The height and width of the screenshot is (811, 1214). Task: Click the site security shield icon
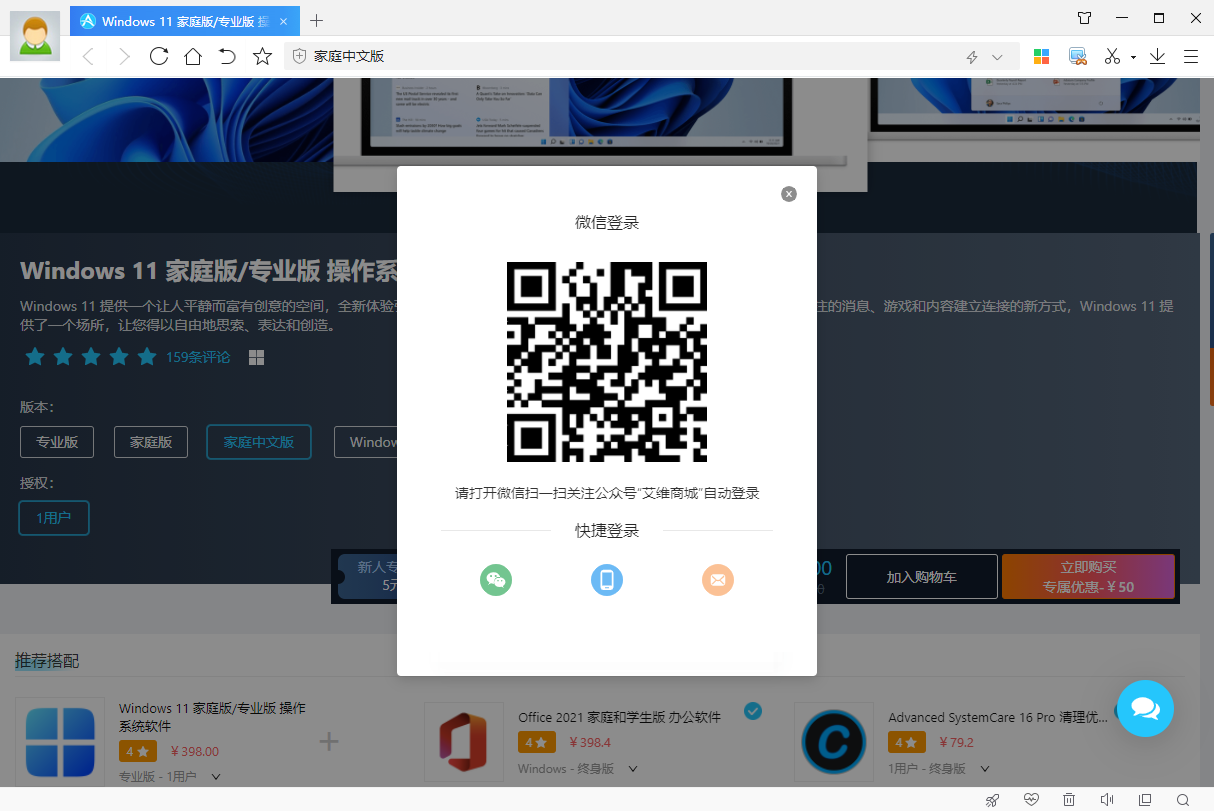tap(299, 57)
